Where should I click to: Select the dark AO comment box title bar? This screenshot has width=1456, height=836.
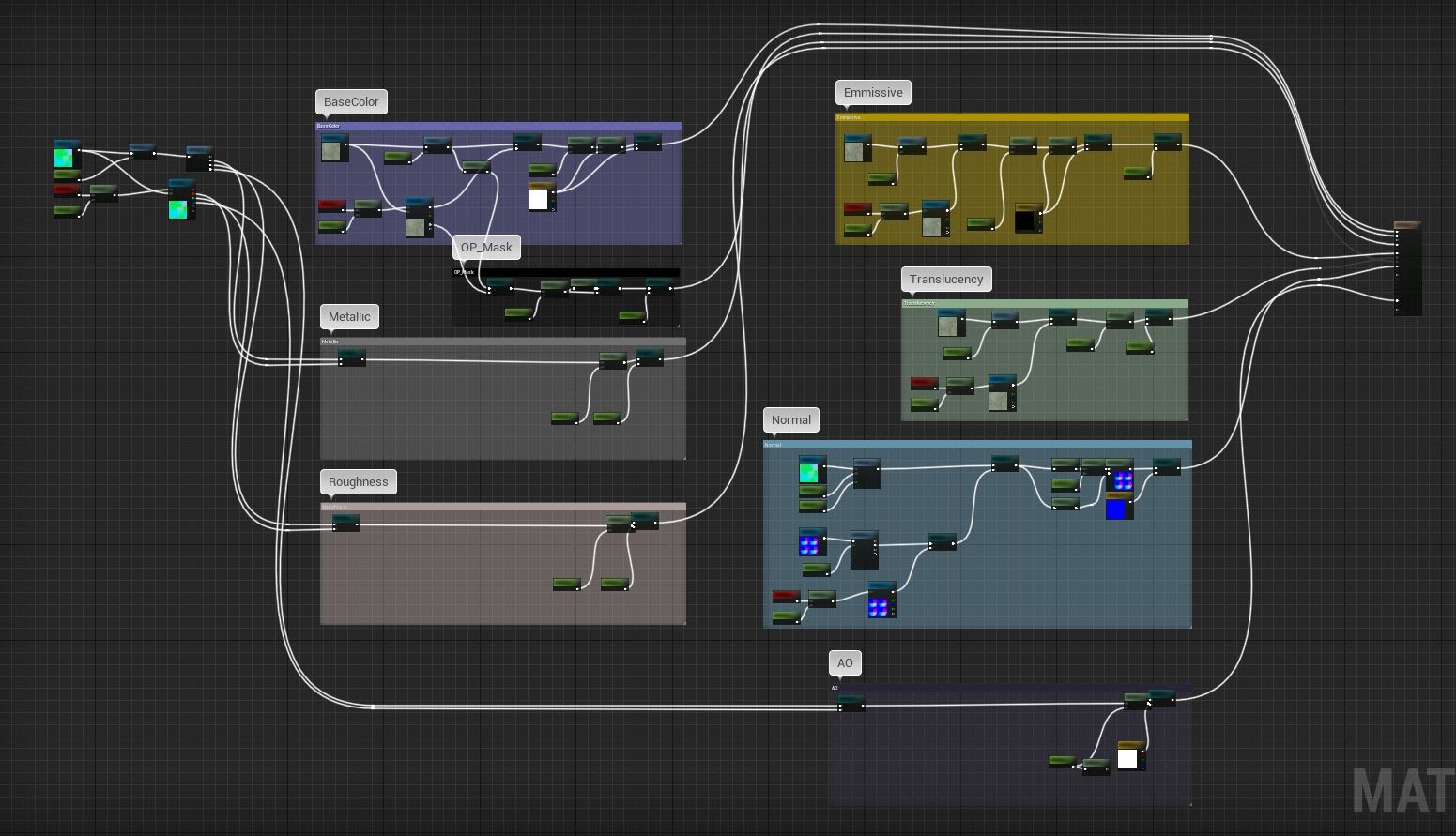(x=1010, y=688)
